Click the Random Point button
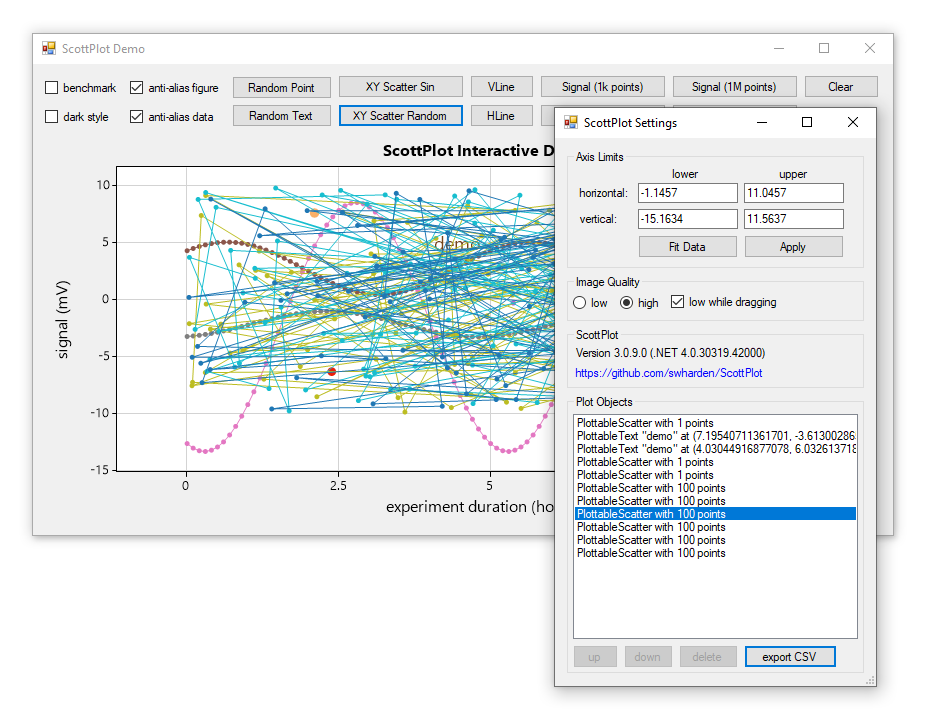926x723 pixels. [281, 87]
